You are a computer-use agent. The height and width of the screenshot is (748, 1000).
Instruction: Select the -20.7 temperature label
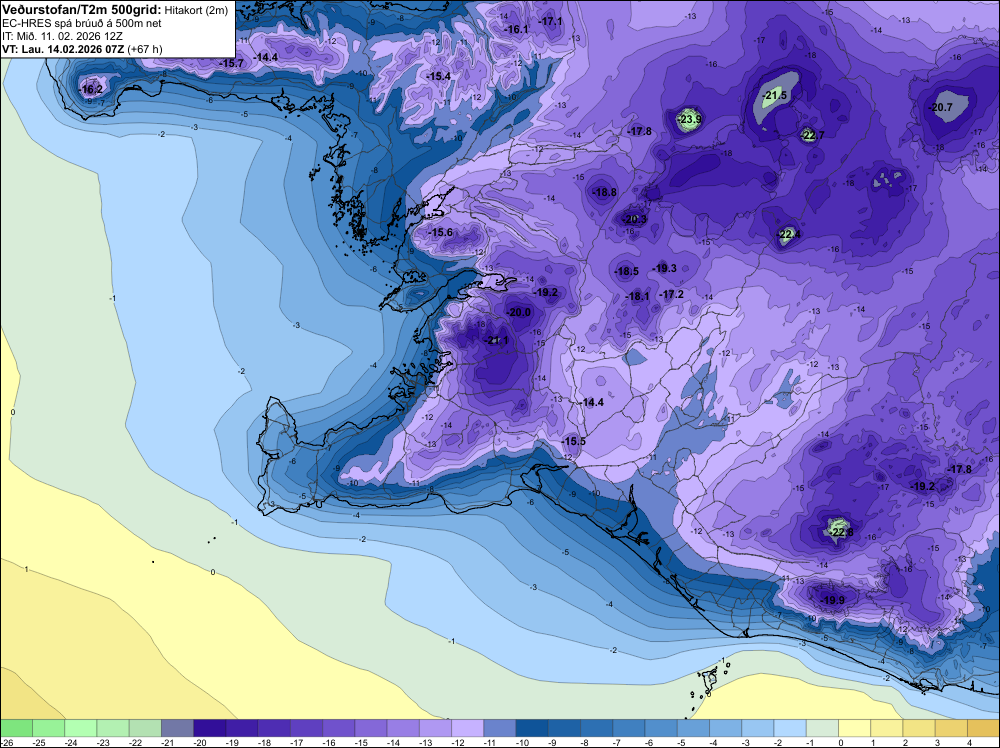941,107
